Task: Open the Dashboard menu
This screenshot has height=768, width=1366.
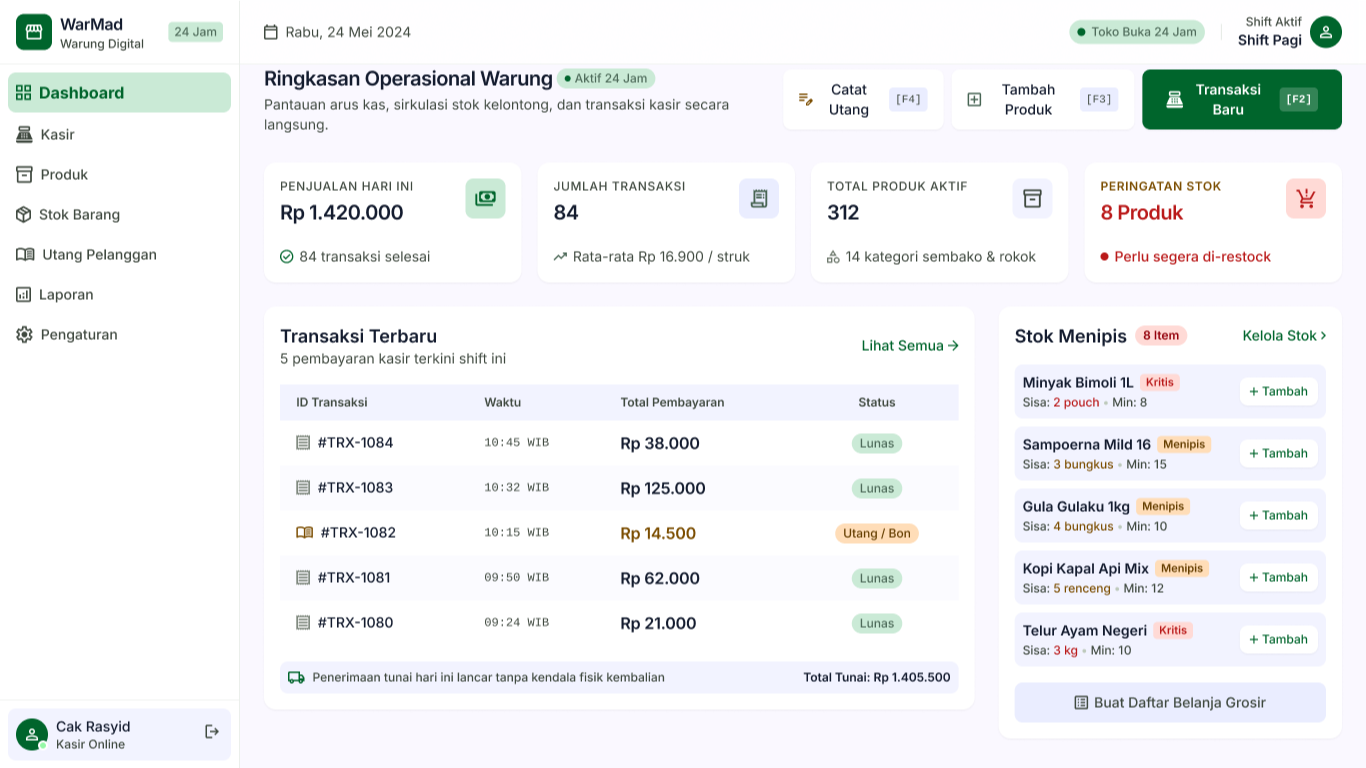Action: pyautogui.click(x=119, y=92)
